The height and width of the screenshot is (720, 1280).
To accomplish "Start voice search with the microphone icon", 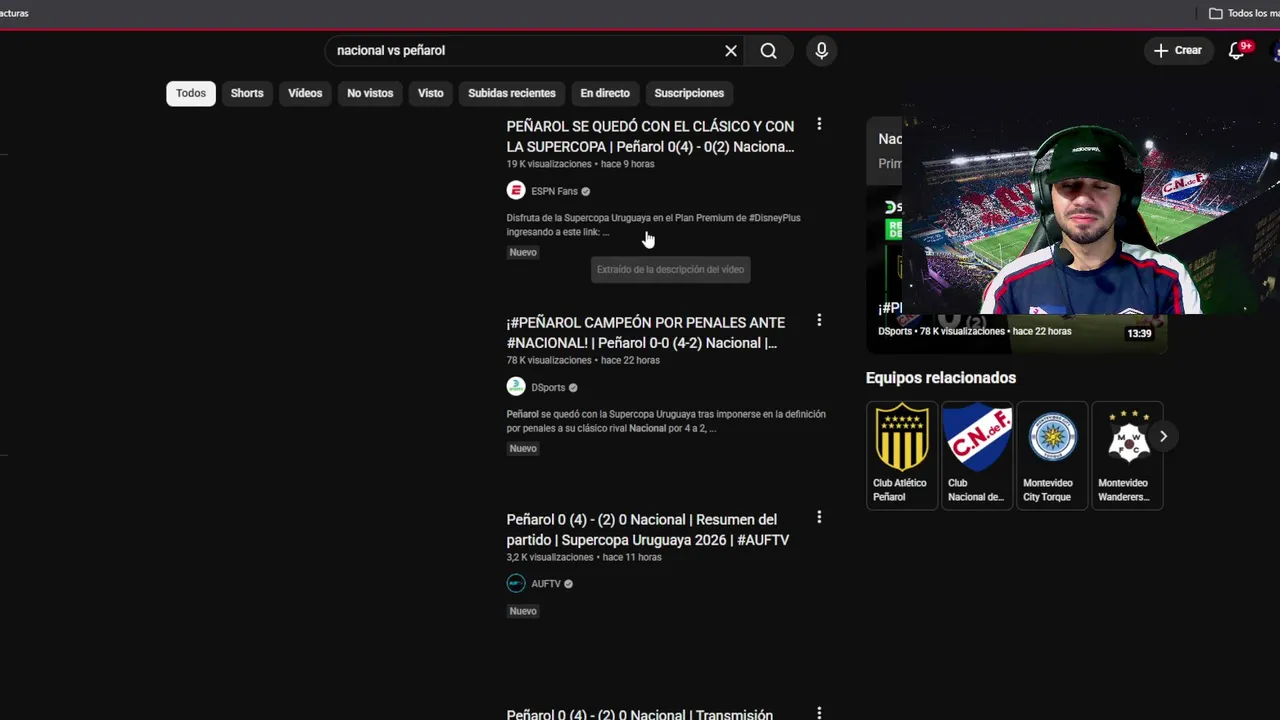I will (x=821, y=51).
